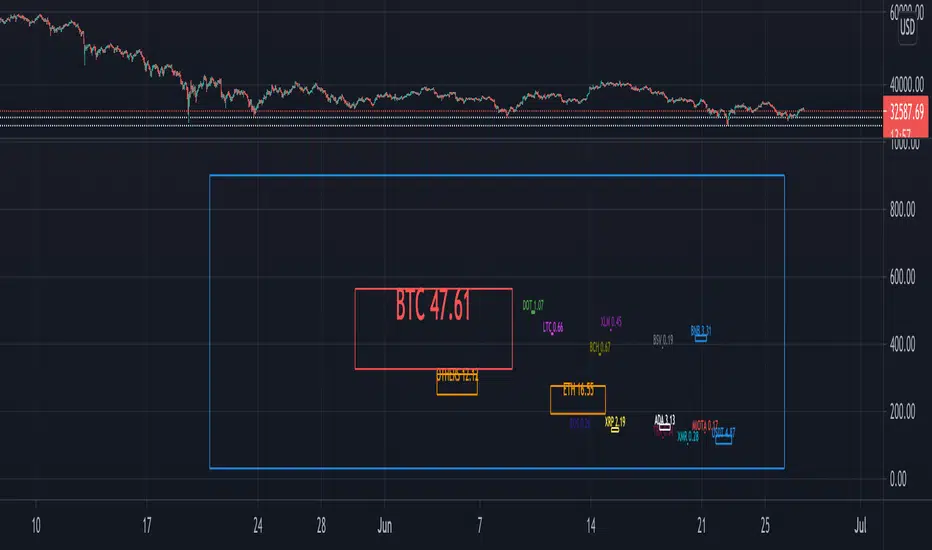Select the ETH 16.55 box
The width and height of the screenshot is (932, 550).
(578, 400)
